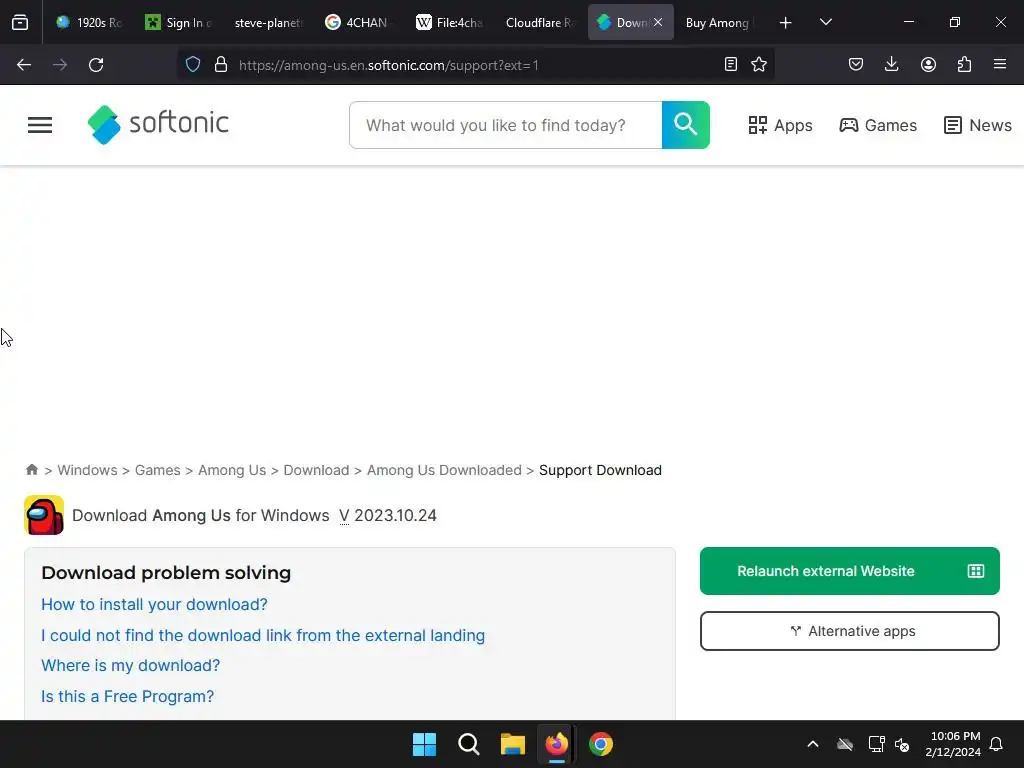Open Games section in header
1024x768 pixels.
[878, 125]
